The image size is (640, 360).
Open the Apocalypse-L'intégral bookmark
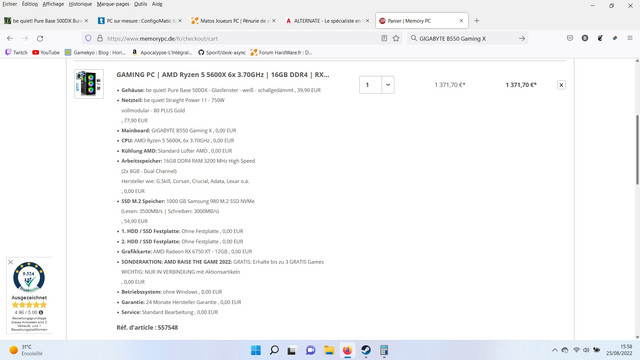(162, 52)
